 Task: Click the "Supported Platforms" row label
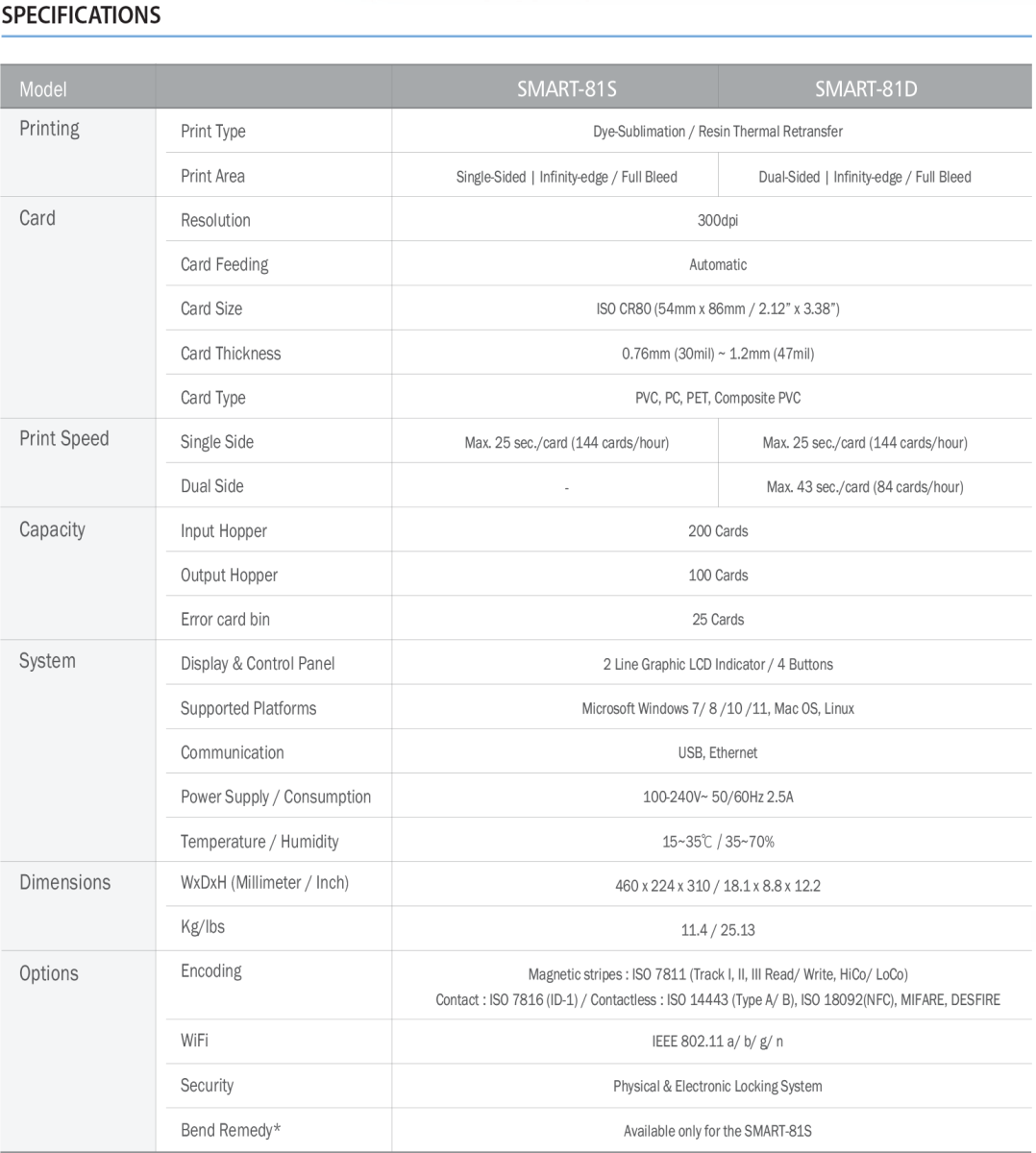[248, 709]
